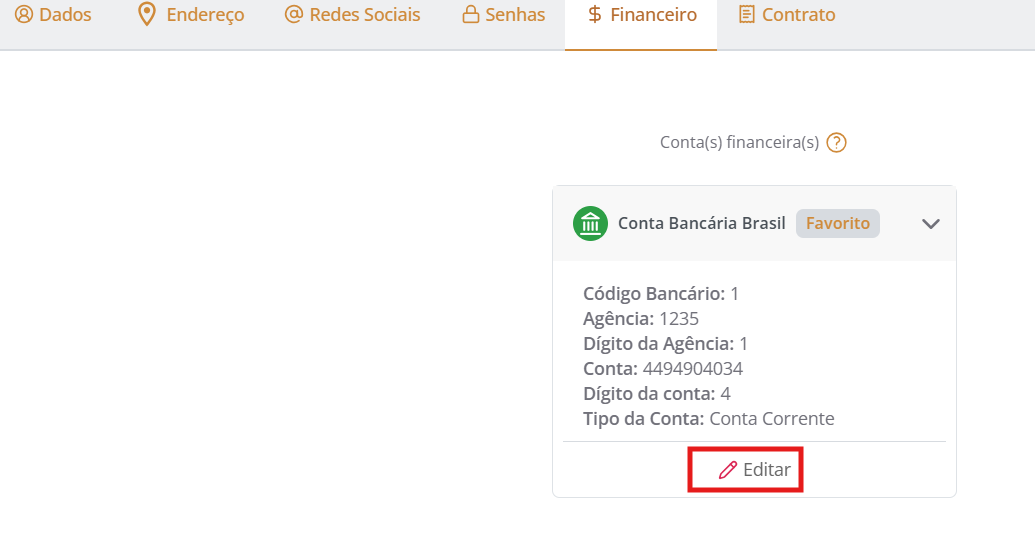This screenshot has width=1035, height=540.
Task: Click the map pin icon for Endereço
Action: (147, 15)
